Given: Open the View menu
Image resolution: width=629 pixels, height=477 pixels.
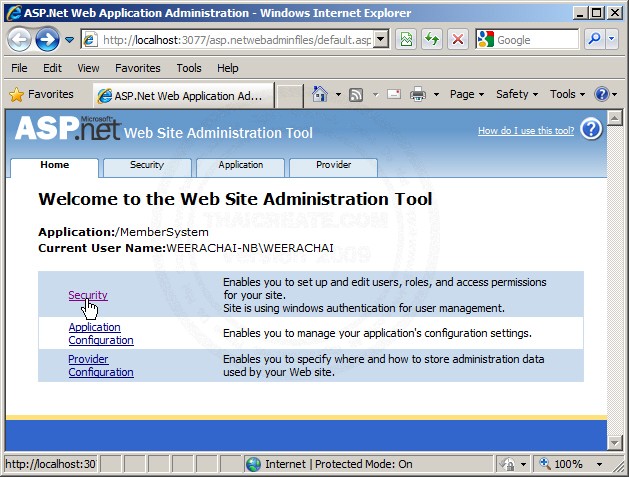Looking at the screenshot, I should click(88, 68).
